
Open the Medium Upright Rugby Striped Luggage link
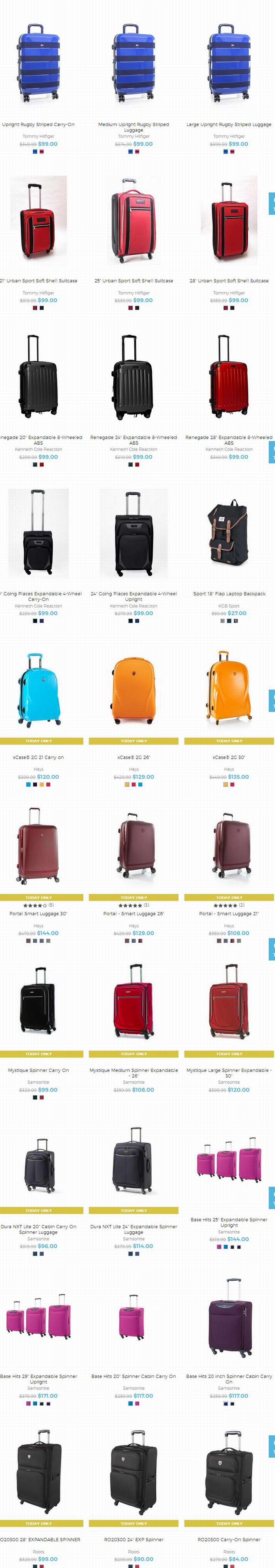[x=134, y=127]
